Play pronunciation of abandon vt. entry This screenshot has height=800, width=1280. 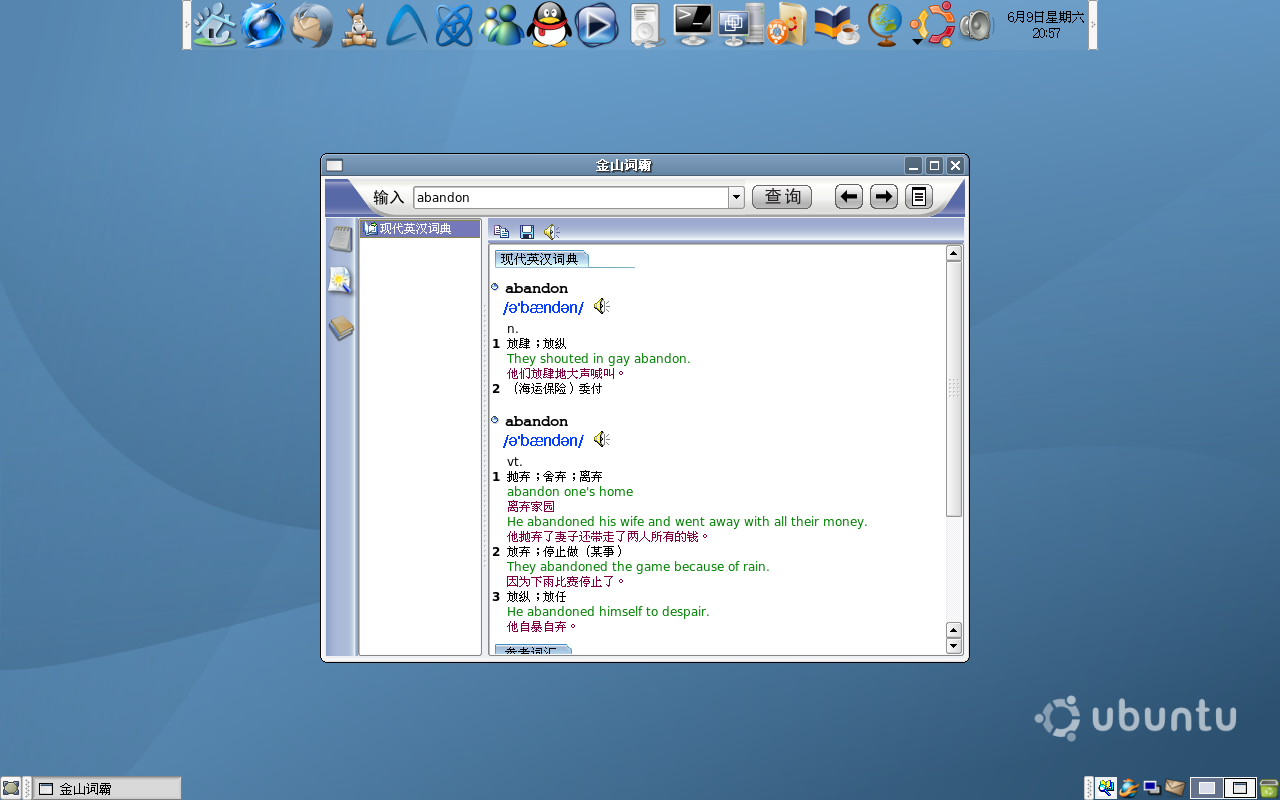[x=601, y=439]
